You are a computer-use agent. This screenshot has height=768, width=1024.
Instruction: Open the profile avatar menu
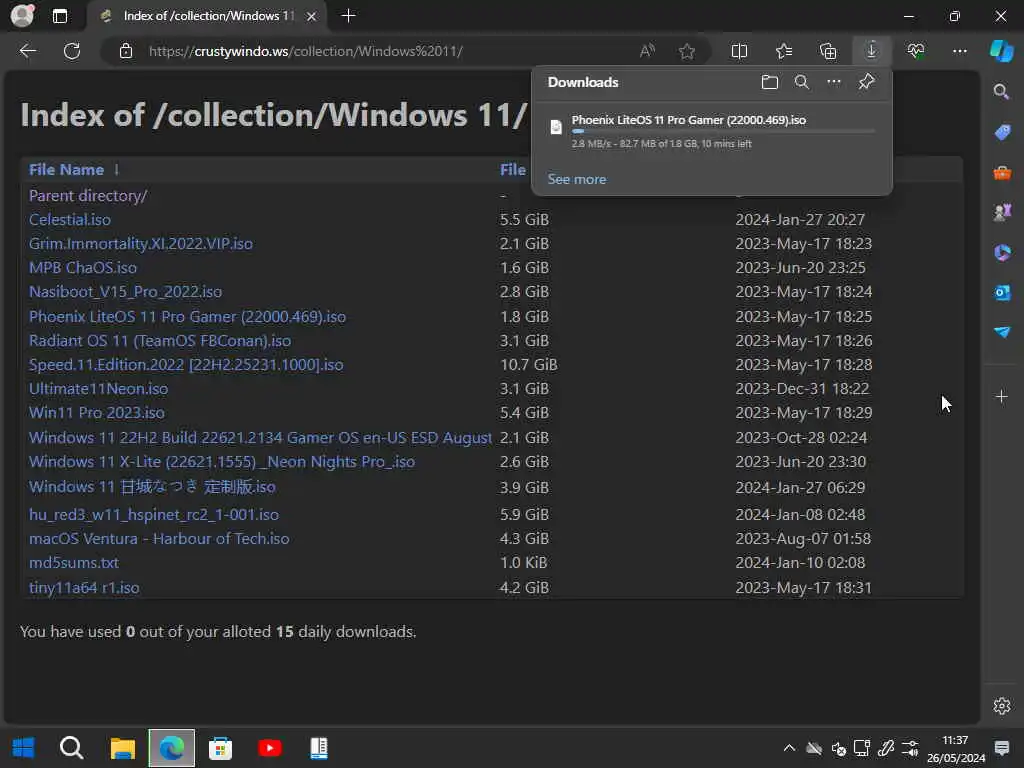22,16
